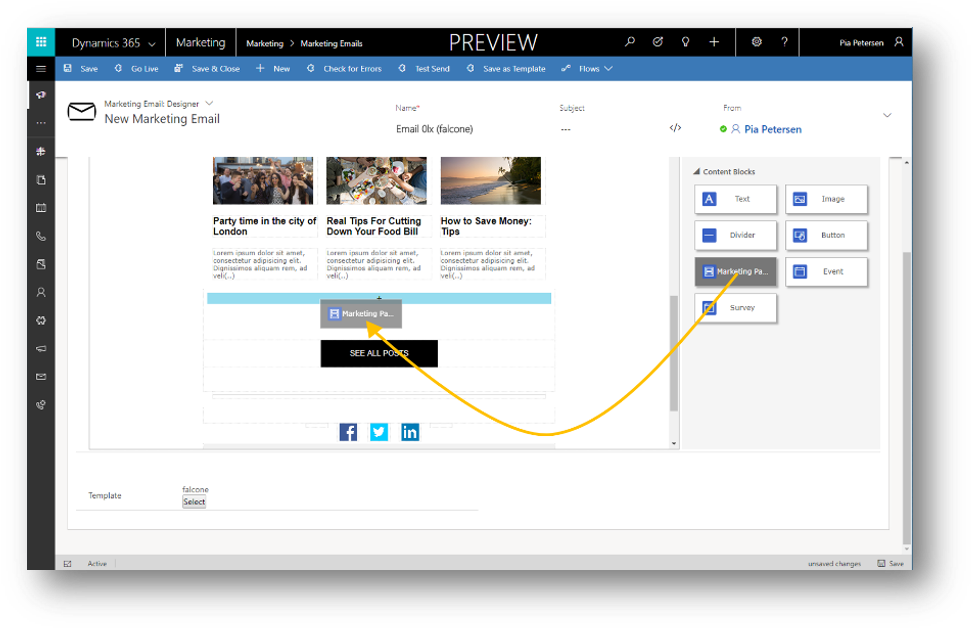Open the sidebar email envelope icon
The height and width of the screenshot is (628, 971).
coord(41,377)
